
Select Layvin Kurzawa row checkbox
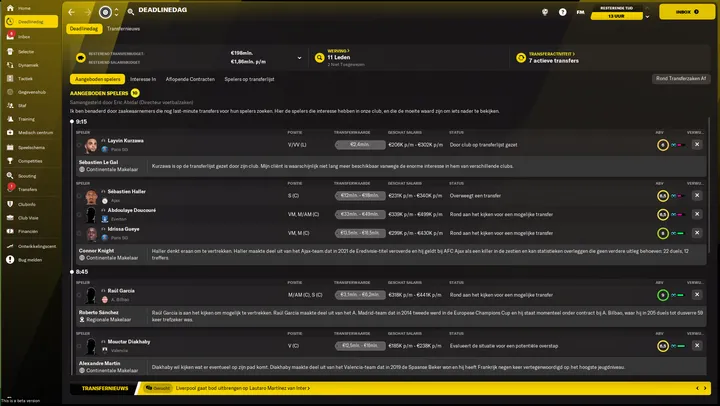click(x=79, y=145)
